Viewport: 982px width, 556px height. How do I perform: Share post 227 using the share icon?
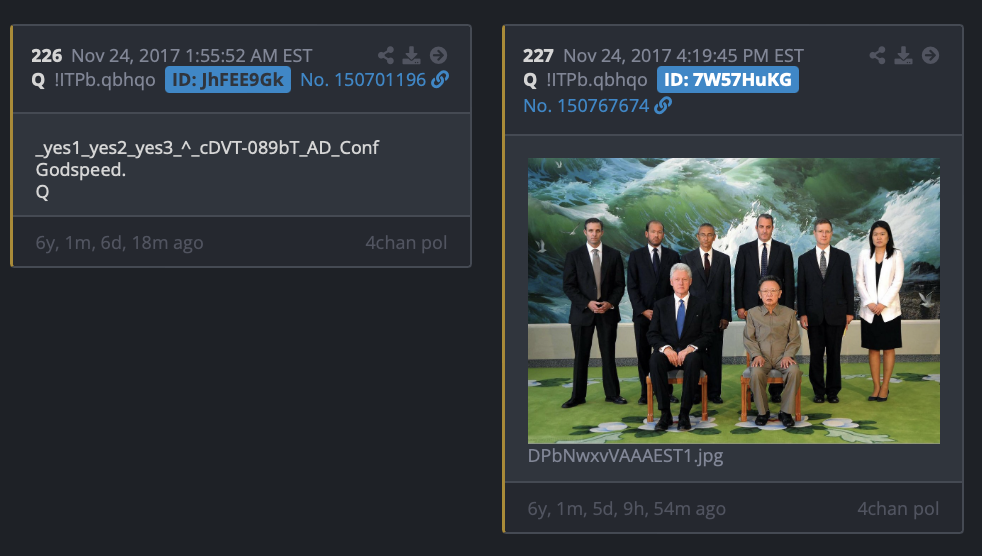(877, 55)
